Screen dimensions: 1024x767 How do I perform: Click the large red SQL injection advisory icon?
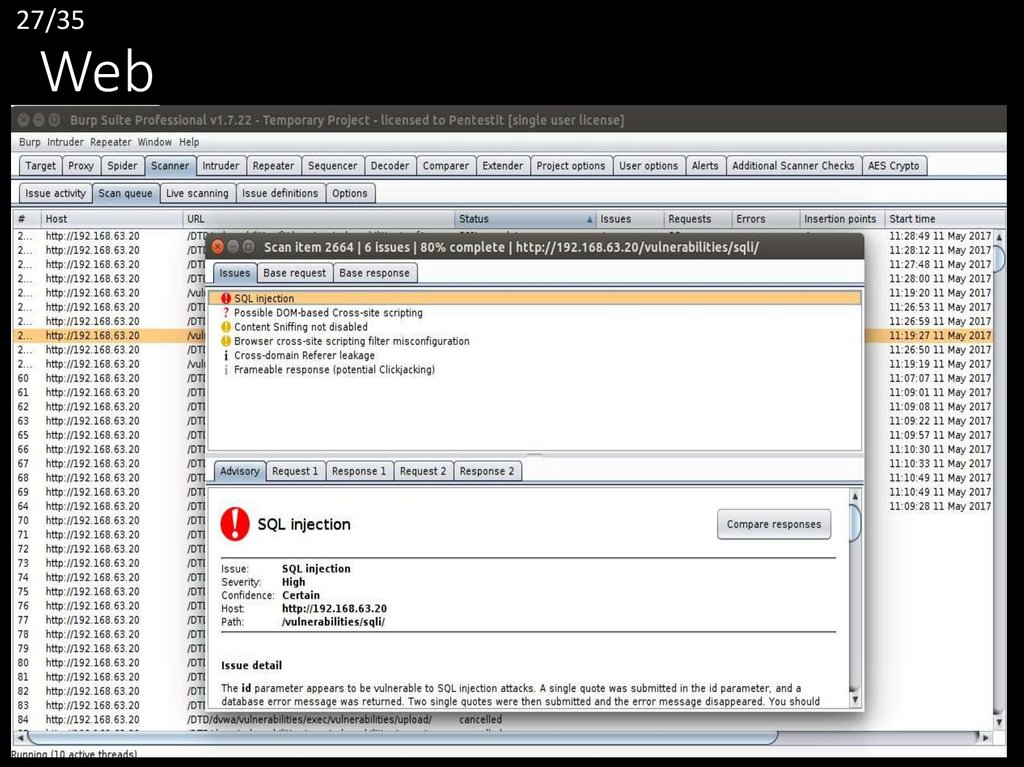click(235, 523)
